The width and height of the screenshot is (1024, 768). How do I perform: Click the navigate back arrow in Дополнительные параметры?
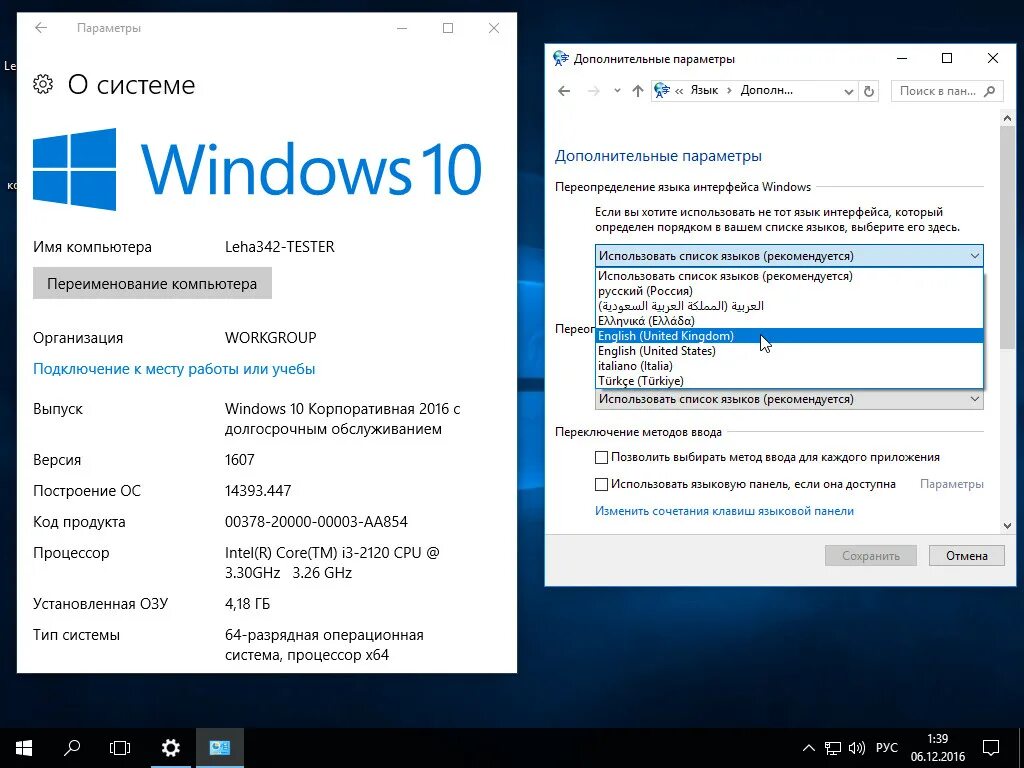564,90
